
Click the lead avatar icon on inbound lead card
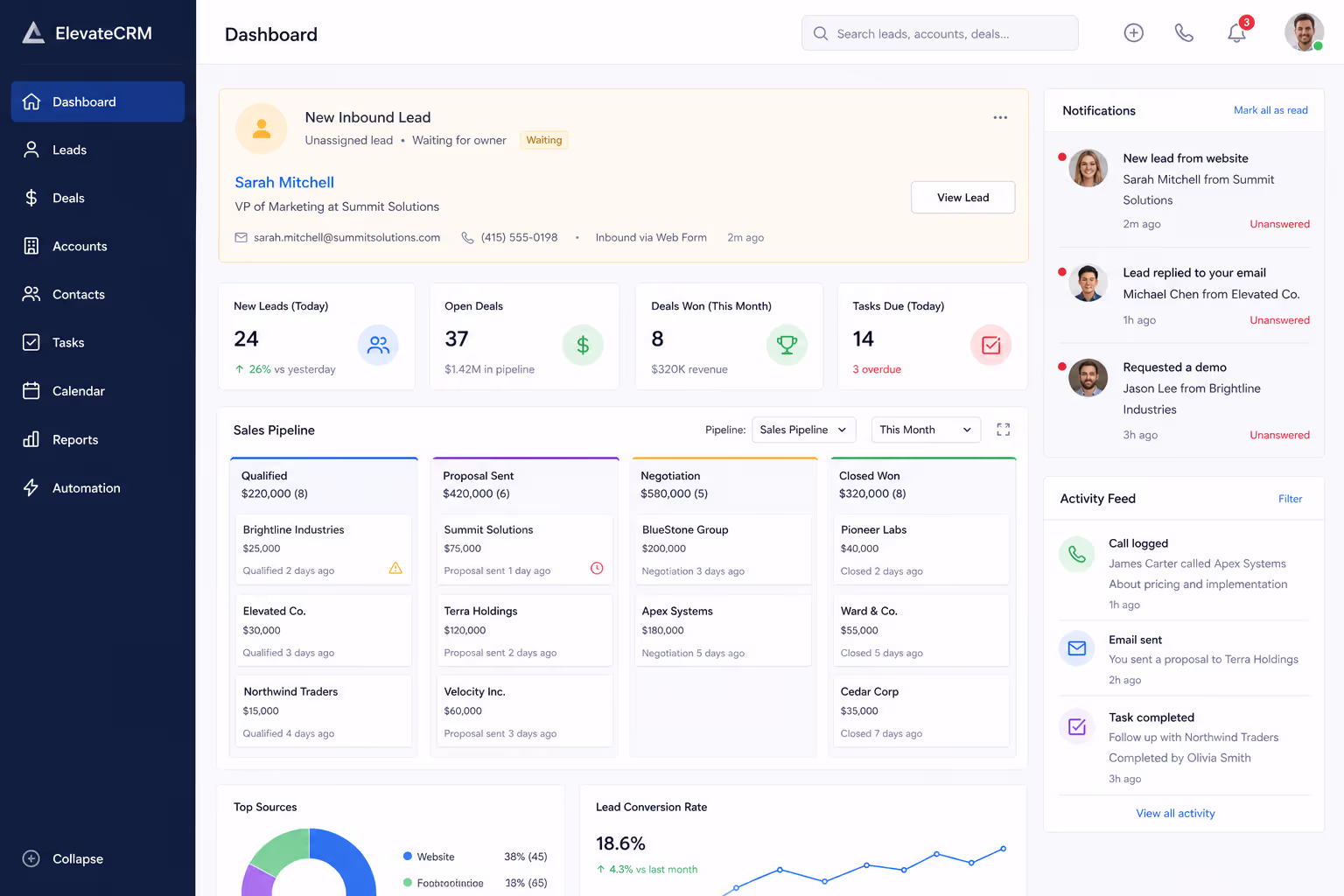[262, 129]
